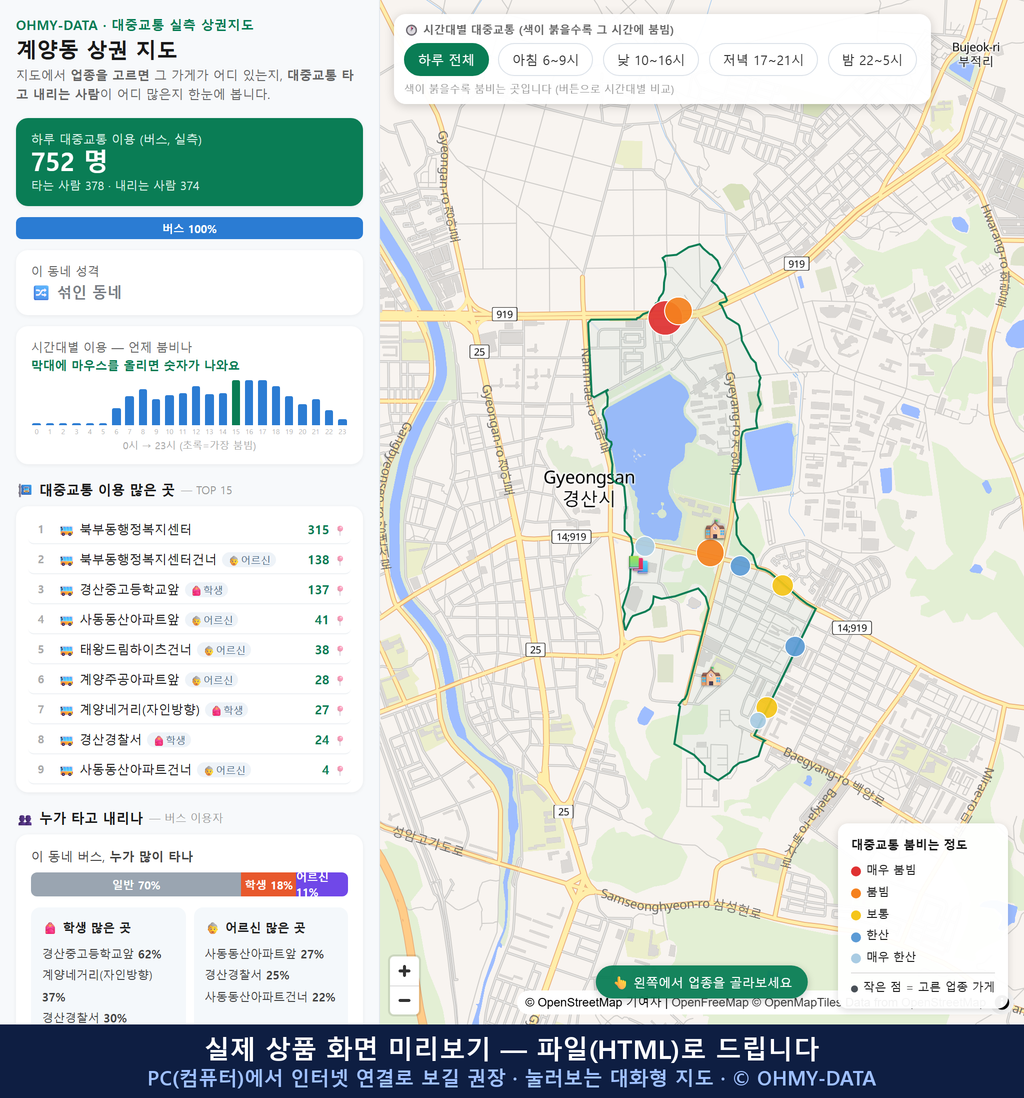1024x1098 pixels.
Task: Click bus icon beside 태왕드림하이츠건너 row
Action: pyautogui.click(x=67, y=651)
